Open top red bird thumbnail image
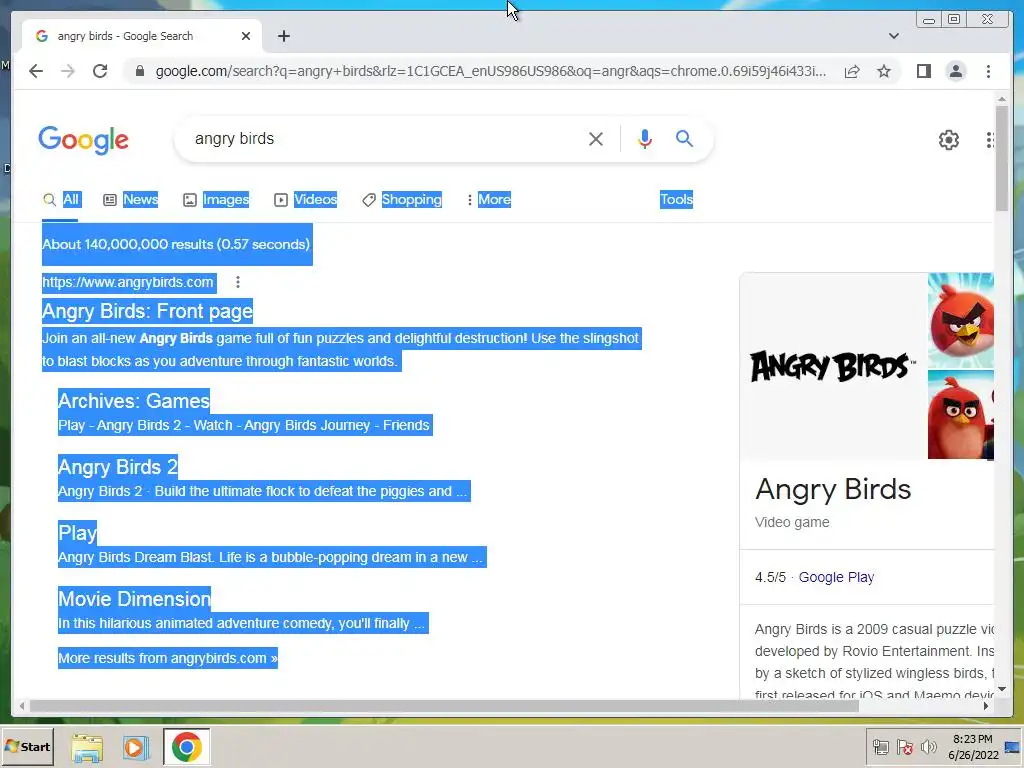1024x768 pixels. click(x=961, y=320)
